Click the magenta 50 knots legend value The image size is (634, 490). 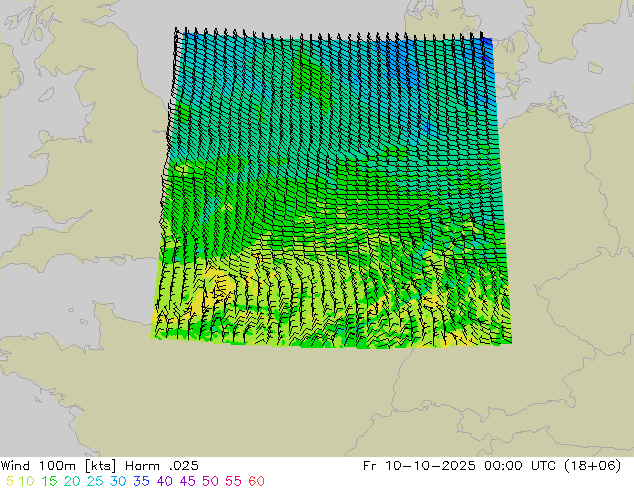pos(210,481)
